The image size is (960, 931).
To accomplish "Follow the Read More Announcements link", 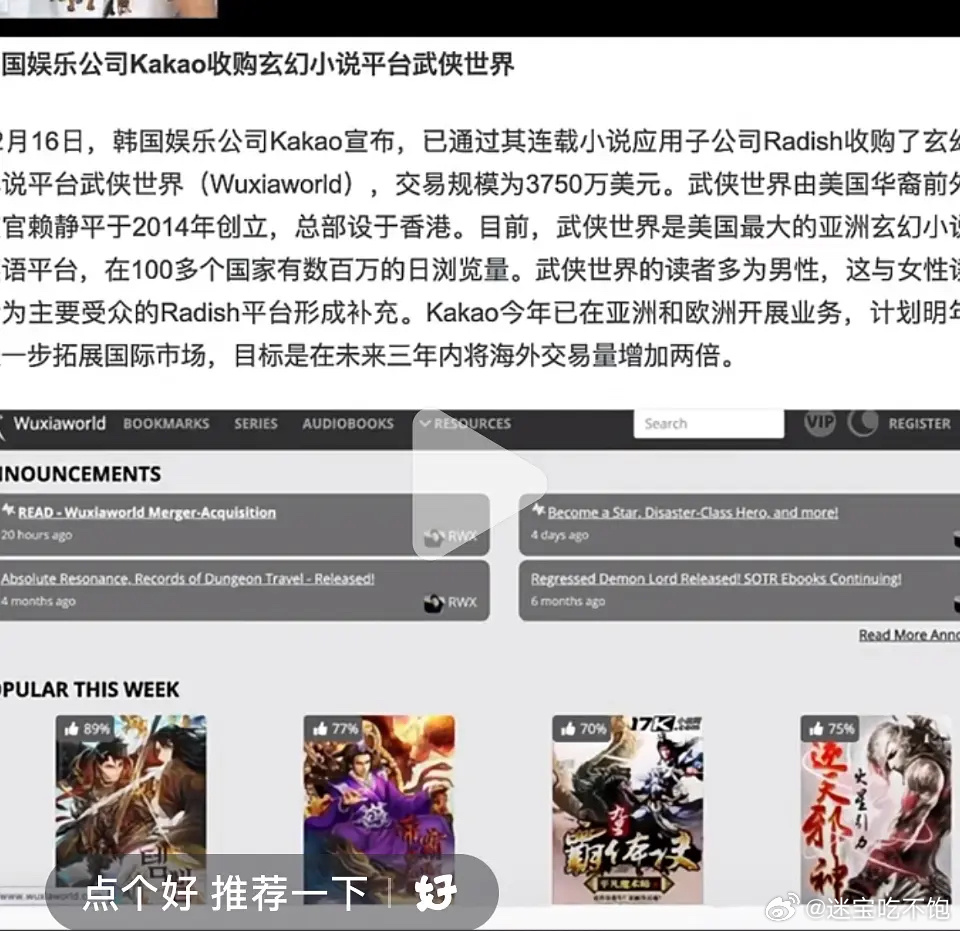I will pos(909,635).
